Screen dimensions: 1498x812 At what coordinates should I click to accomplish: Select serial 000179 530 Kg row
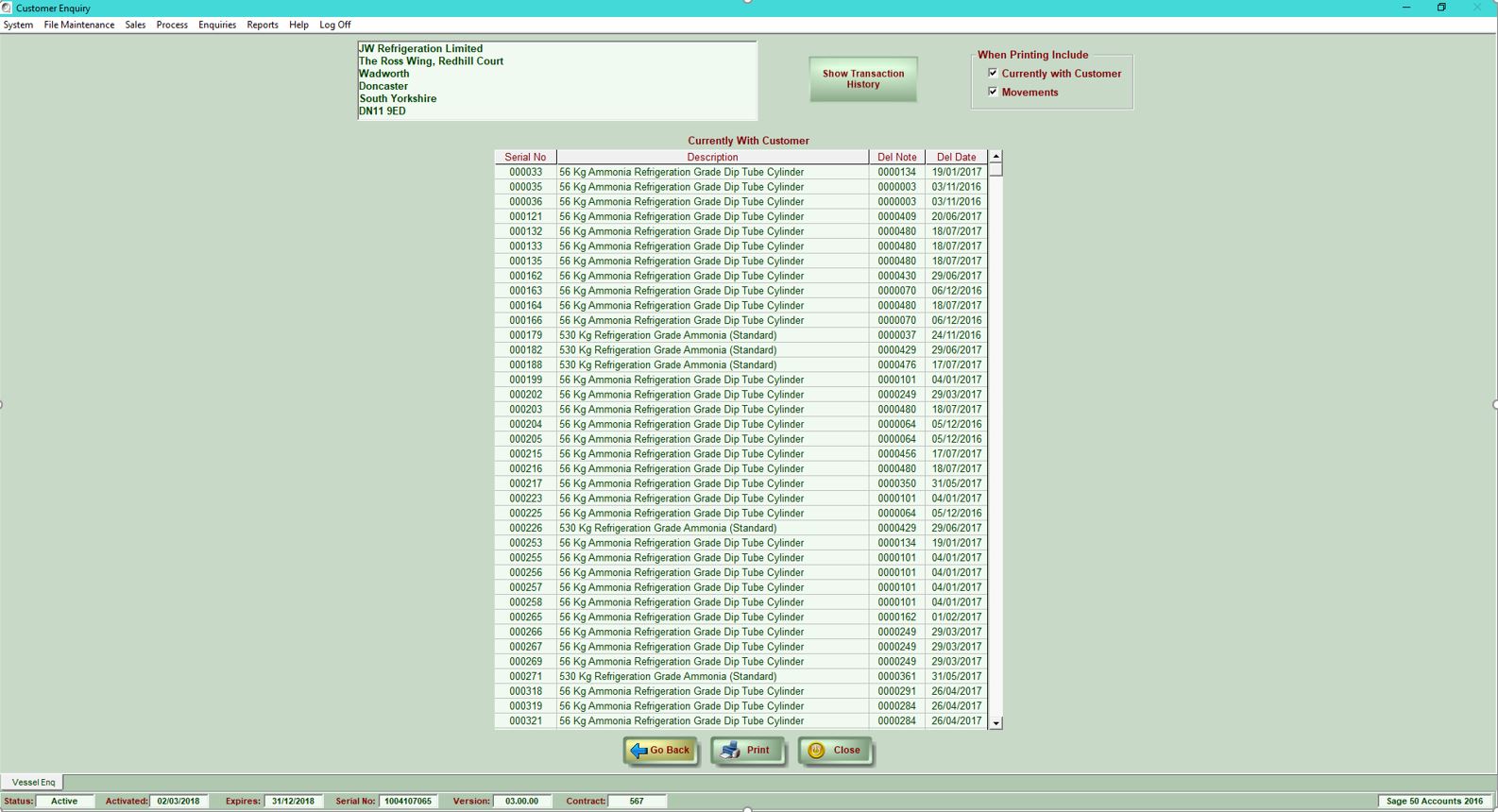[x=740, y=335]
